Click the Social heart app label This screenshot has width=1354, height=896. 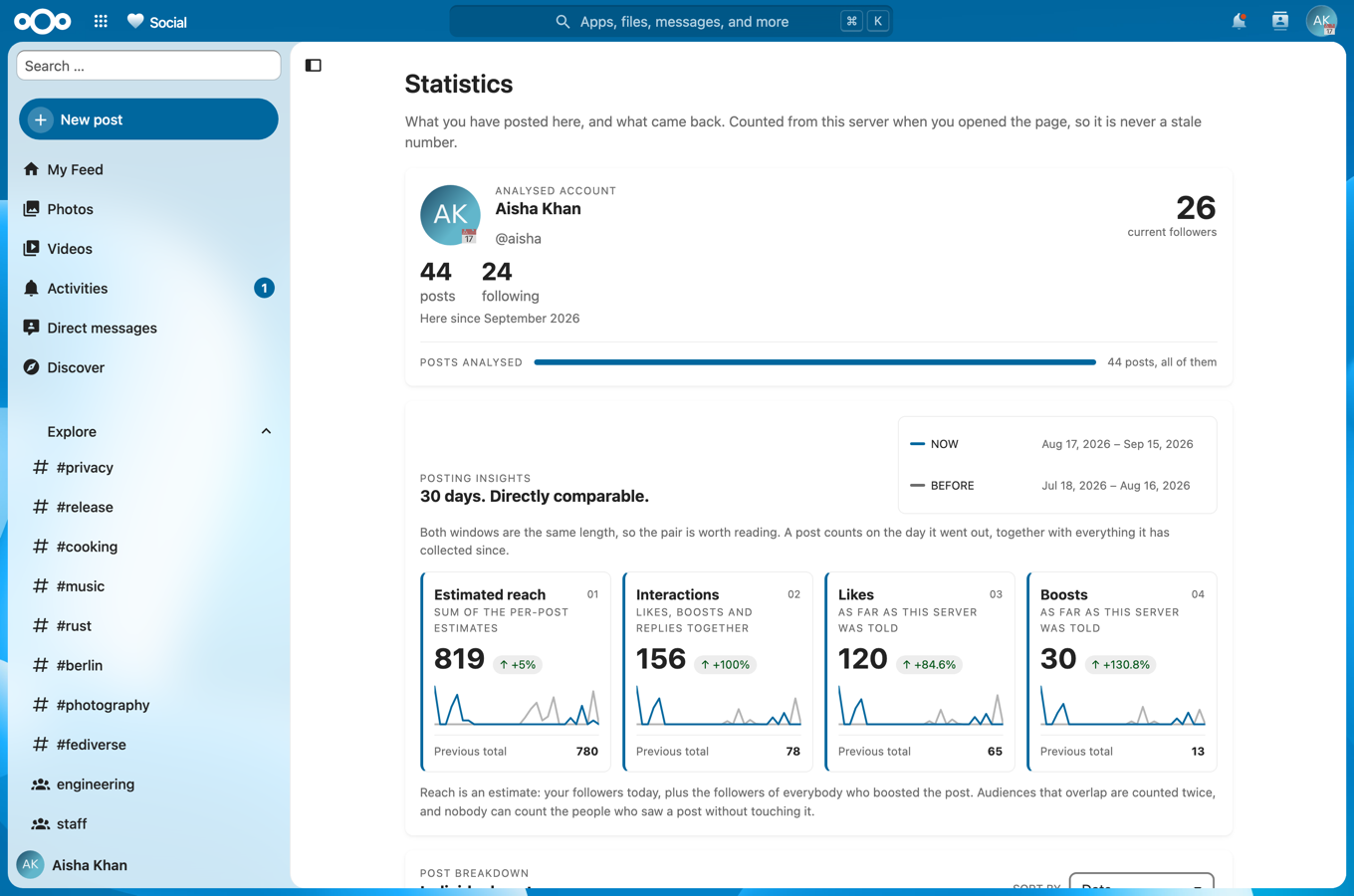click(x=156, y=22)
